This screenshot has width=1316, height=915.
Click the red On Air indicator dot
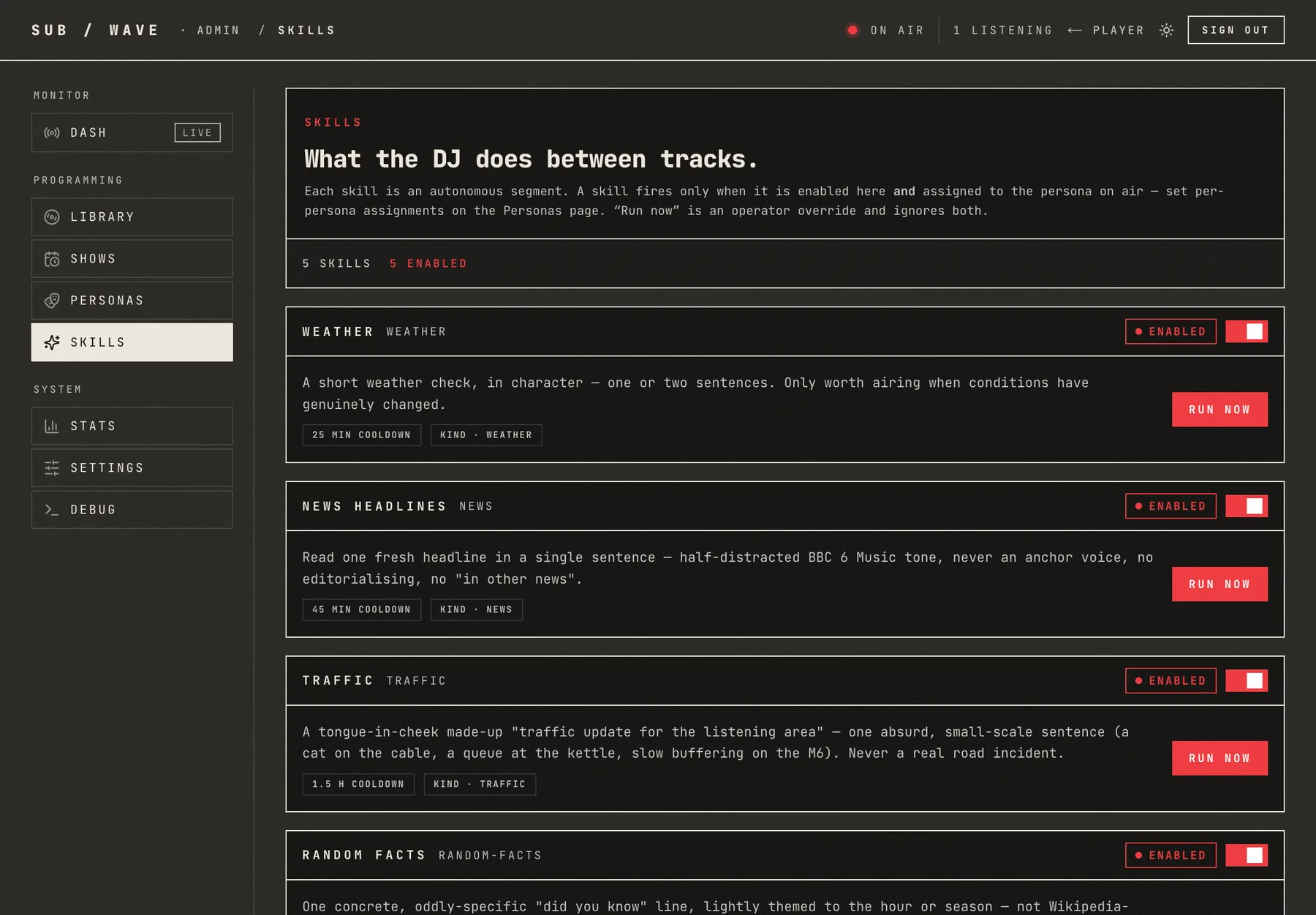(x=852, y=30)
